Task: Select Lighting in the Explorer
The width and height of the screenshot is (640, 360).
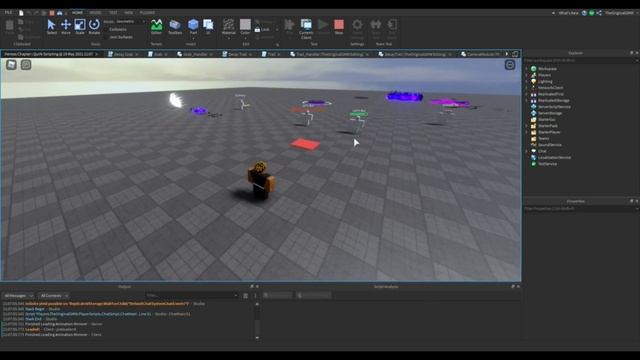Action: click(545, 82)
